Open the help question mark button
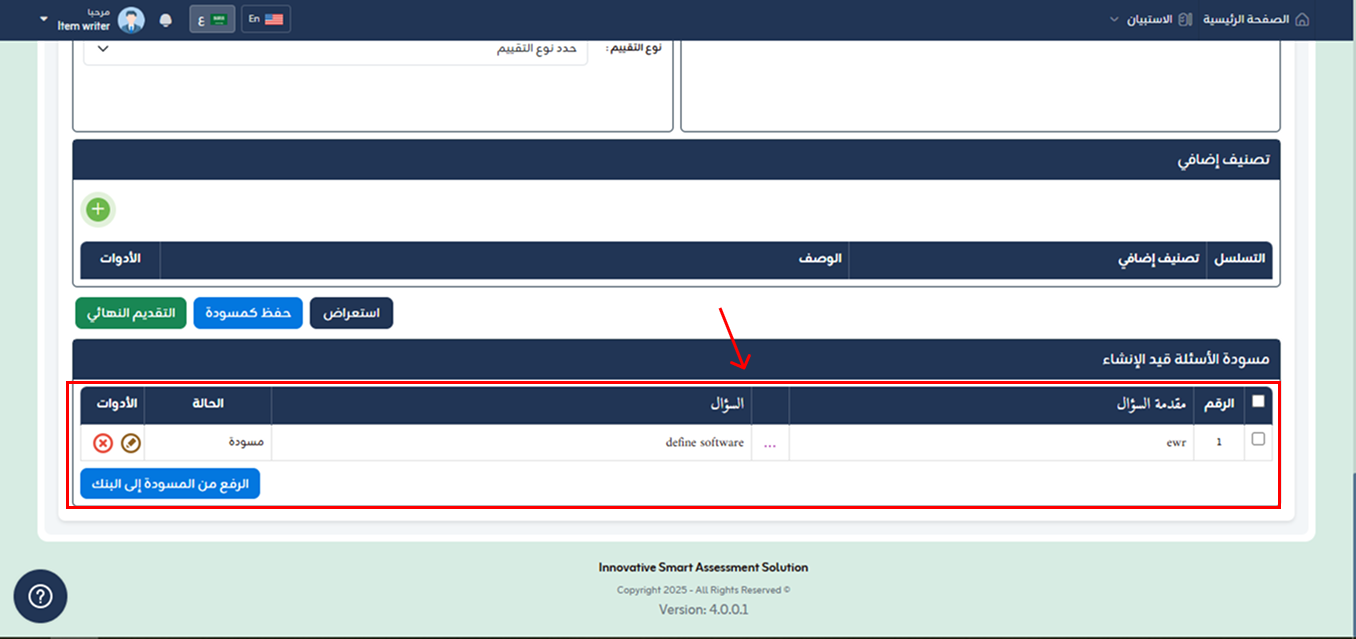This screenshot has height=639, width=1356. (x=40, y=597)
